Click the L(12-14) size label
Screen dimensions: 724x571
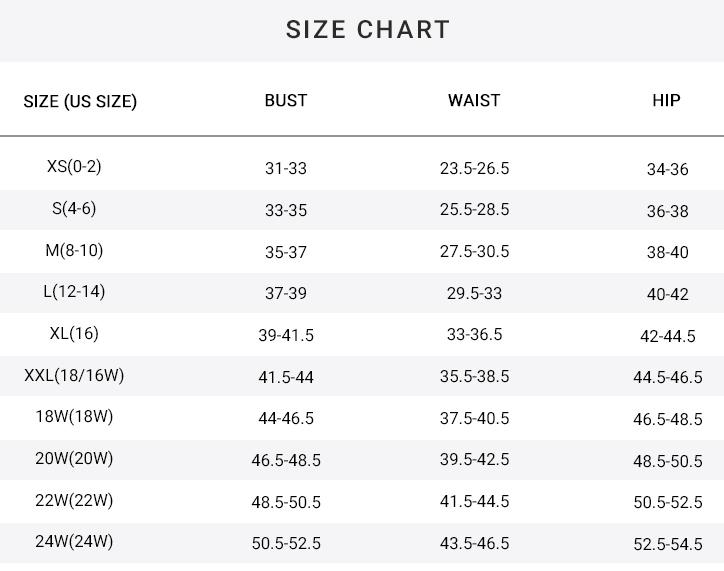[74, 291]
